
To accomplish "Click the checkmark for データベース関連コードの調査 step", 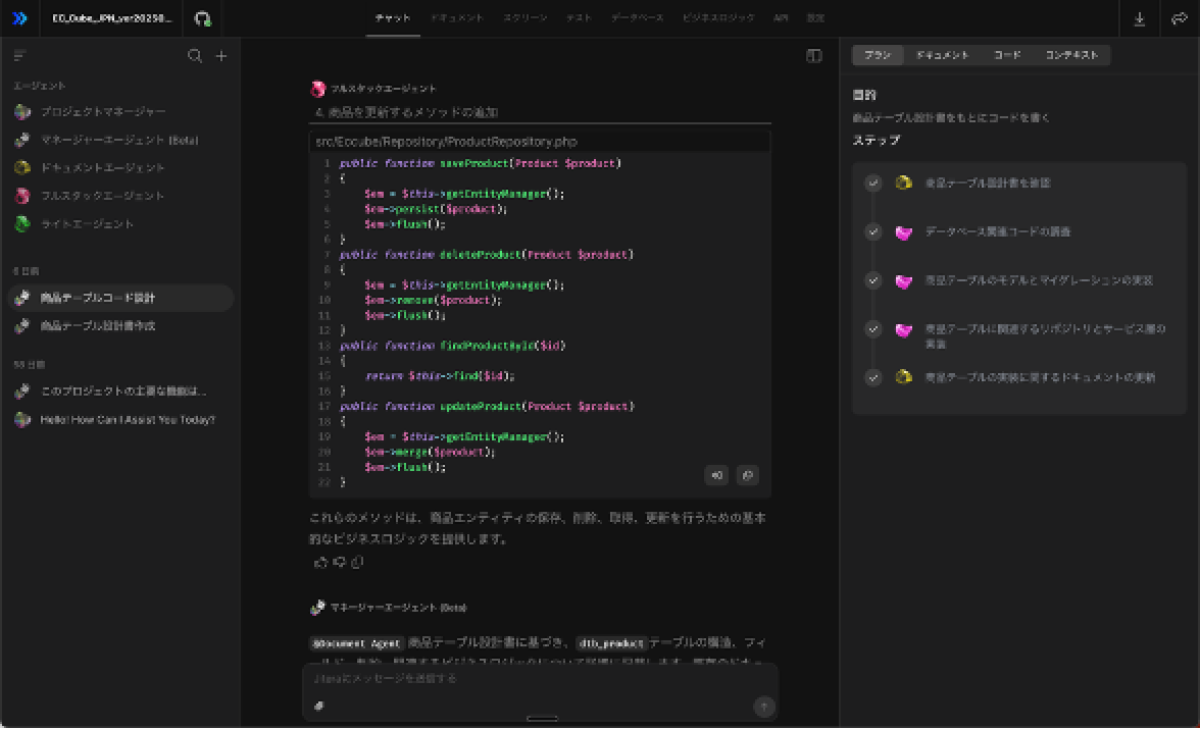I will (873, 232).
